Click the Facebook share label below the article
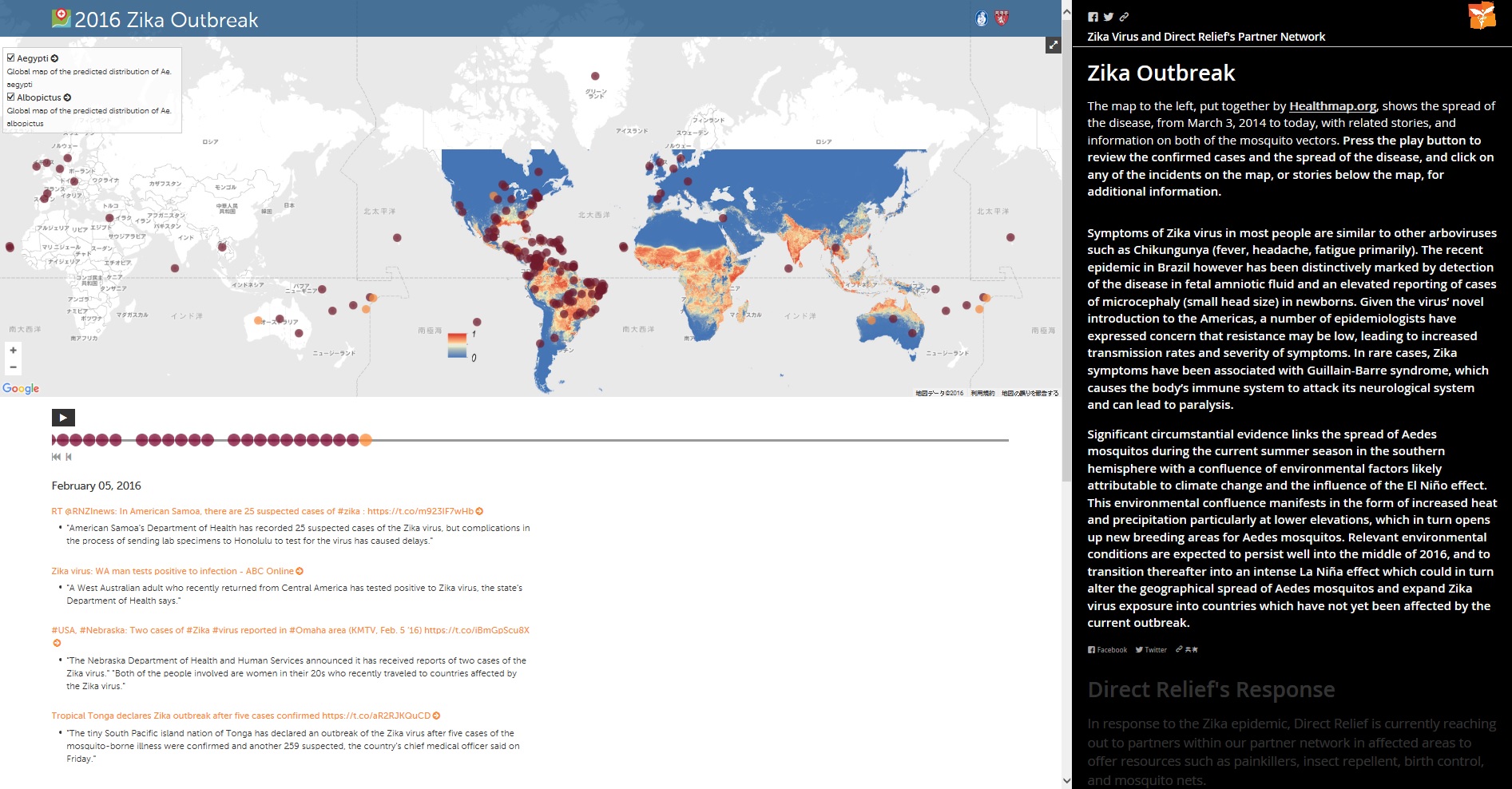This screenshot has height=789, width=1512. click(x=1106, y=649)
